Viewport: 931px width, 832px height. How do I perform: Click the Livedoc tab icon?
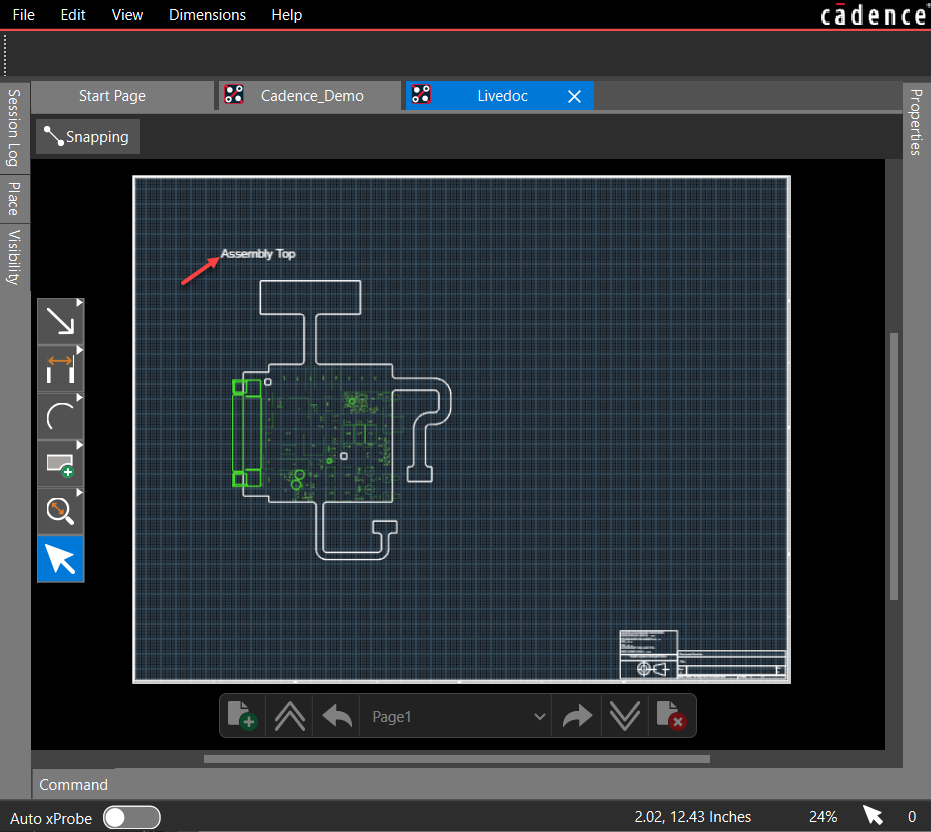click(x=421, y=94)
